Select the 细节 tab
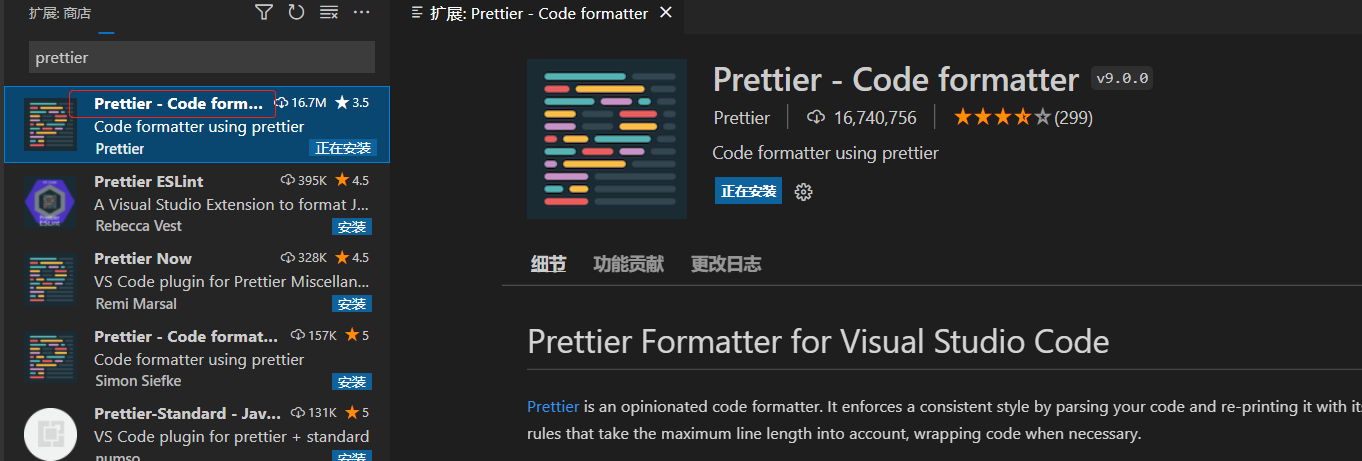This screenshot has width=1362, height=461. [548, 264]
